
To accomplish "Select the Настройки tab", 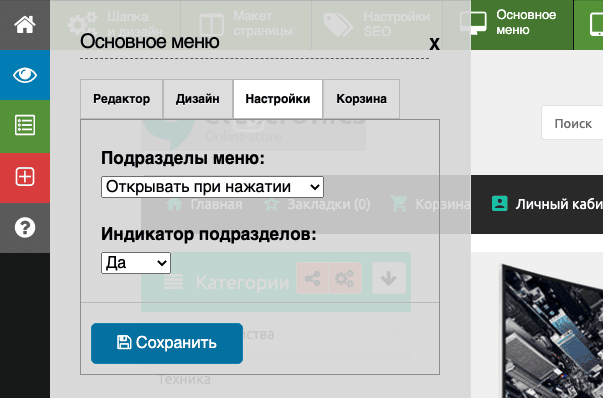I will 278,99.
